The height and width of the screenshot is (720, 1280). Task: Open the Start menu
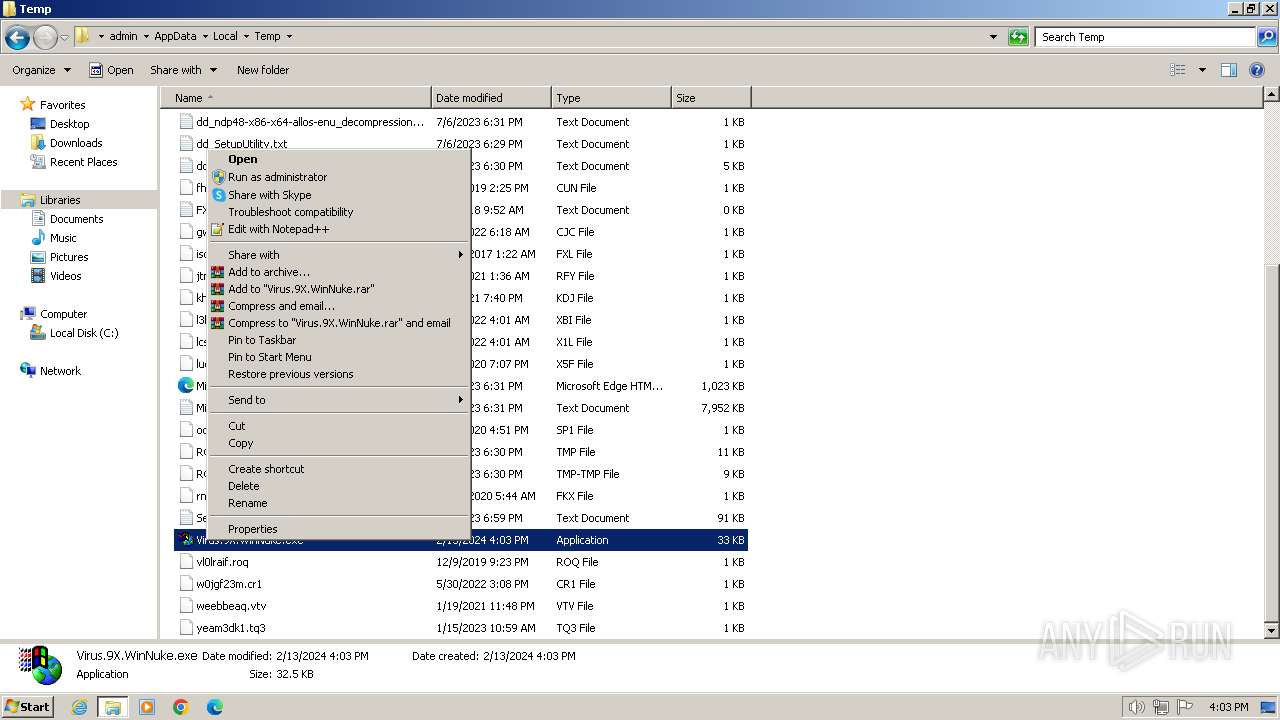(28, 707)
